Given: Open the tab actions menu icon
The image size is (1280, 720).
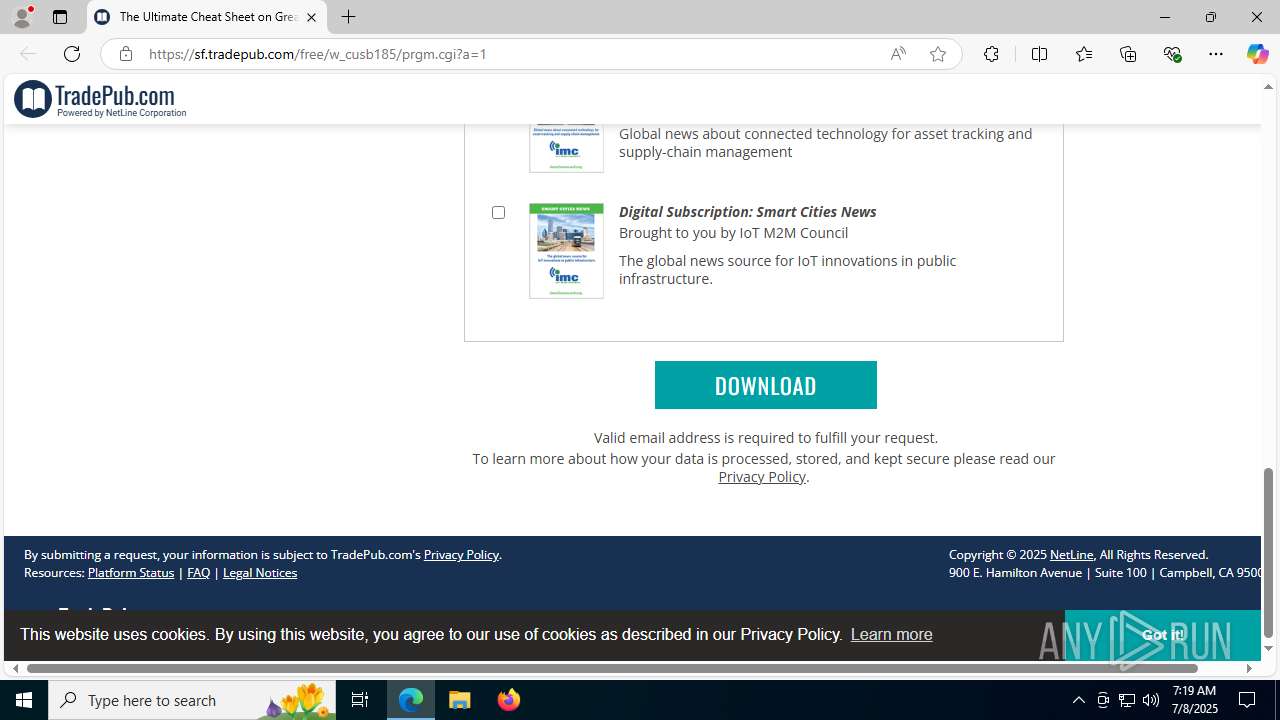Looking at the screenshot, I should click(60, 17).
